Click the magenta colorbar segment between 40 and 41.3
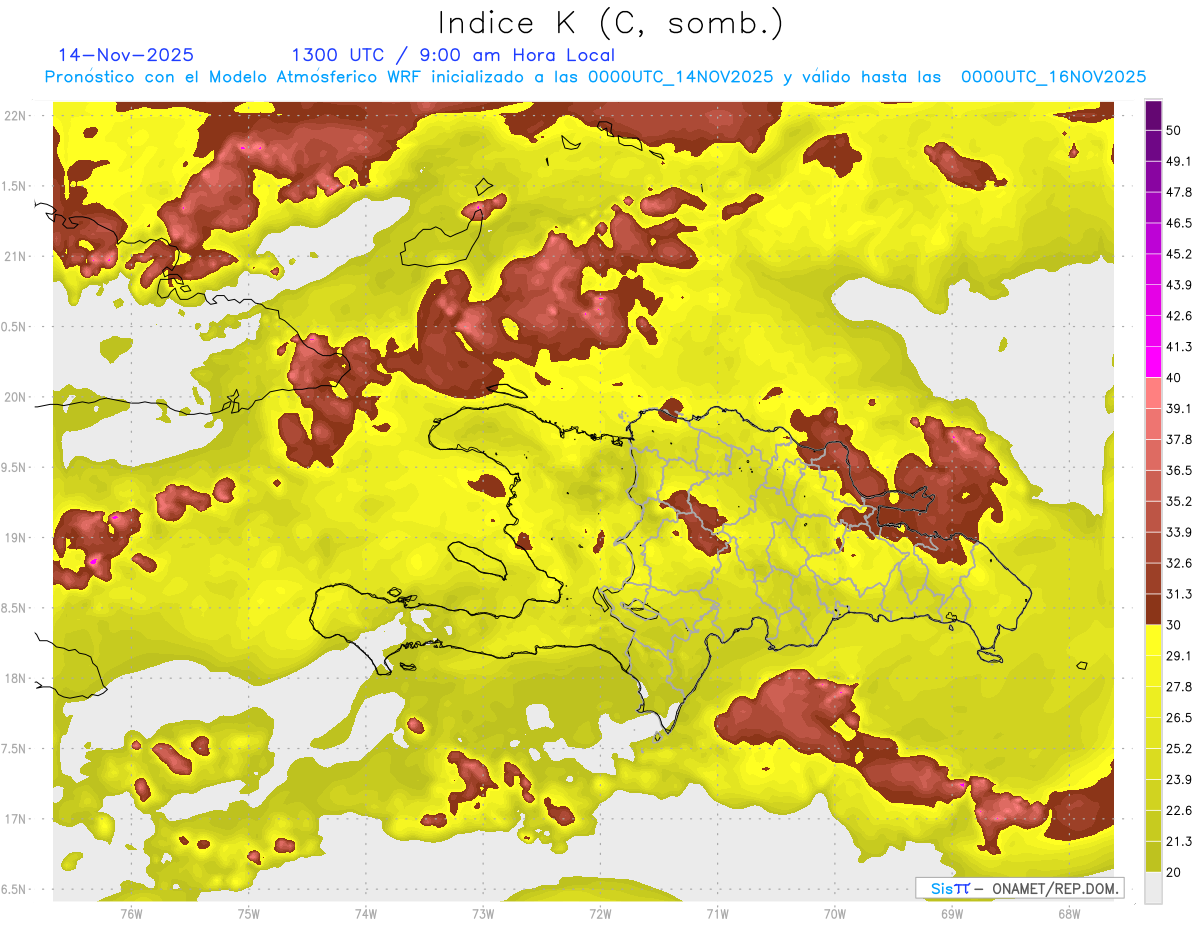 pyautogui.click(x=1153, y=362)
